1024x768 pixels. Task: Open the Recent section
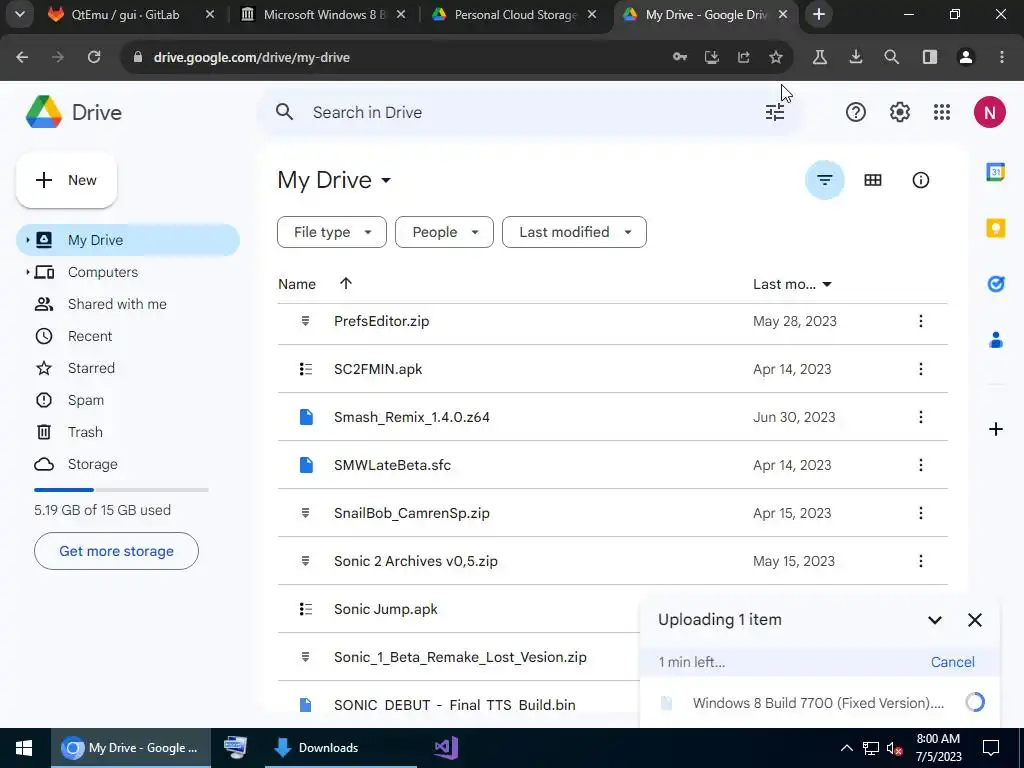click(x=90, y=336)
